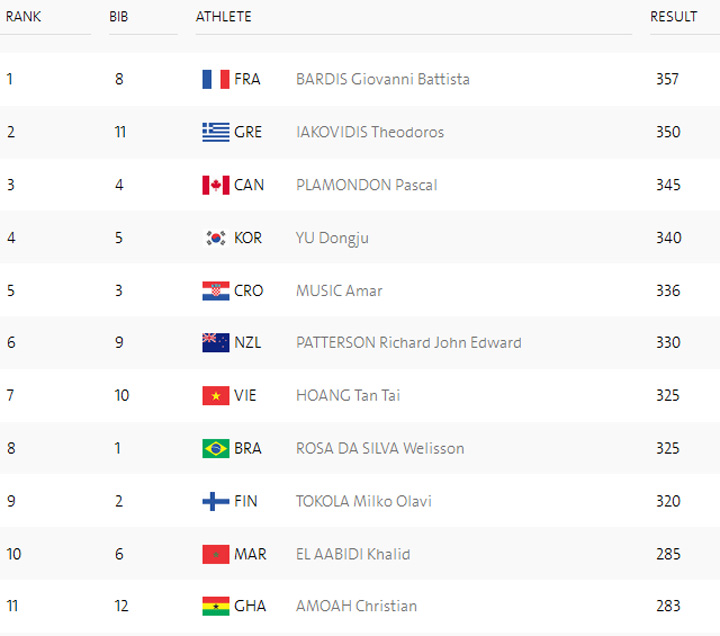Image resolution: width=720 pixels, height=636 pixels.
Task: Open PATTERSON Richard John Edward profile
Action: (408, 343)
